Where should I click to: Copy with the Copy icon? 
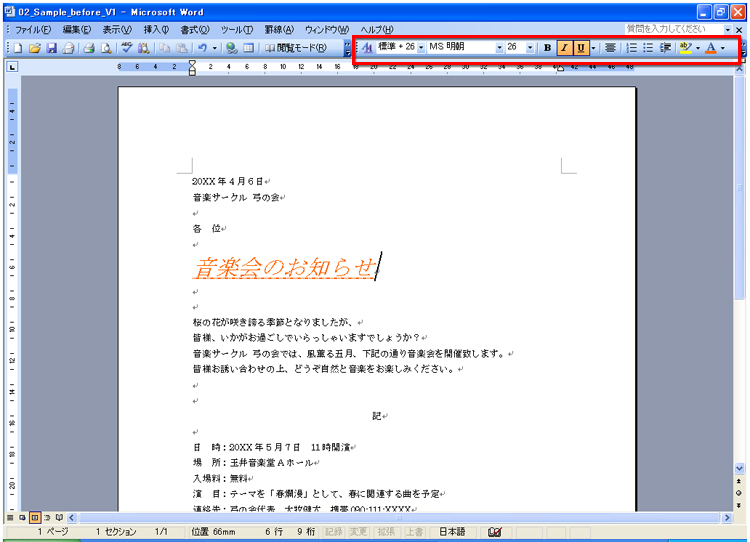pos(165,48)
